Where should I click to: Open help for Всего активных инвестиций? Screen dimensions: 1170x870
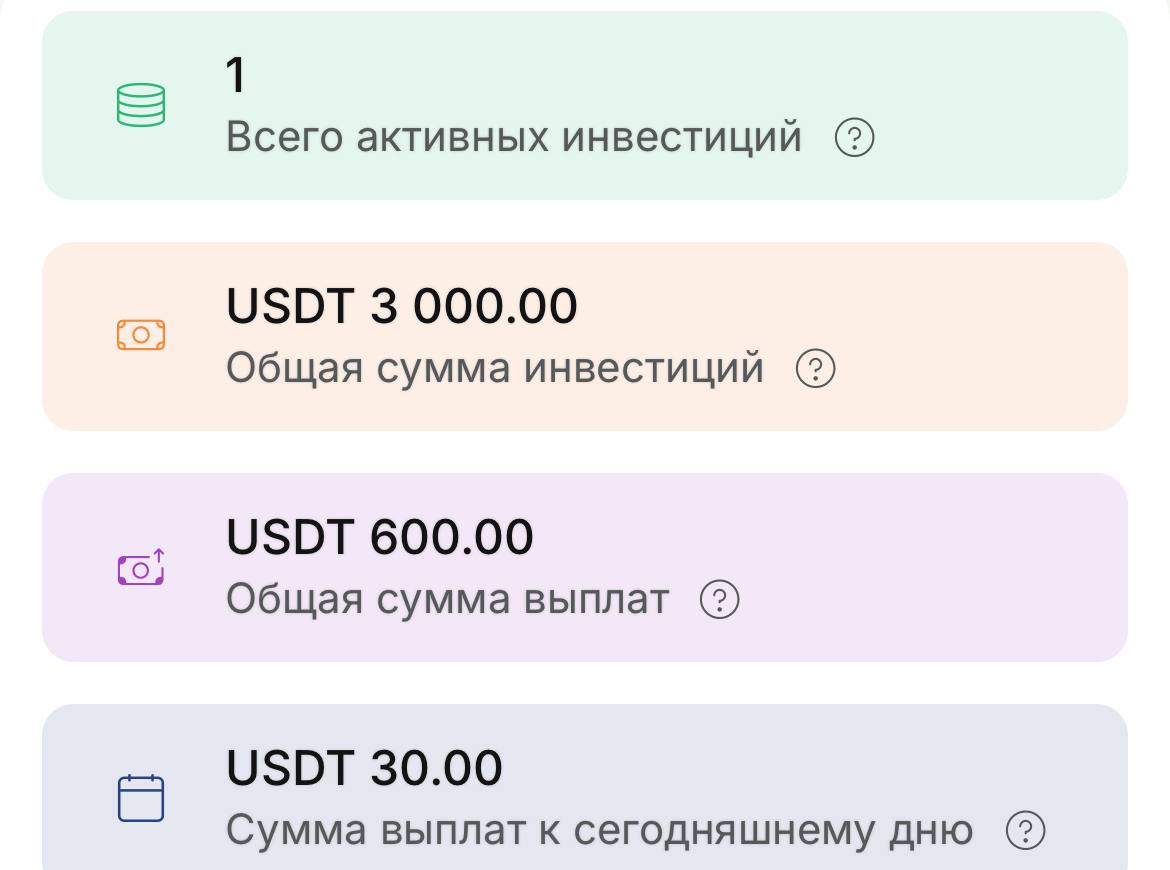coord(854,138)
